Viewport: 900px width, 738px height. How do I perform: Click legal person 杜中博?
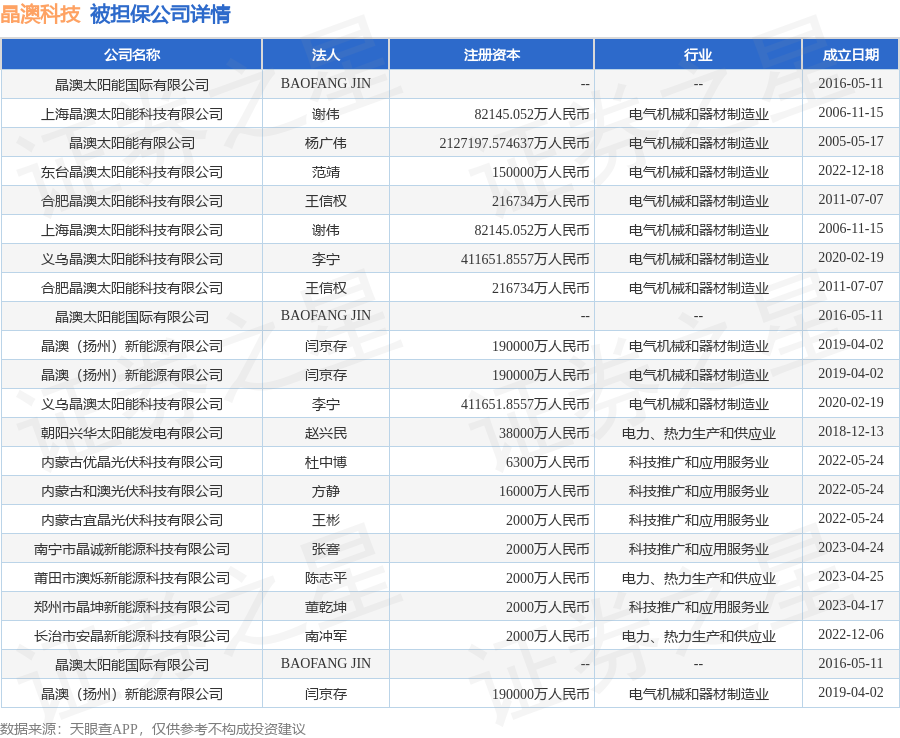pyautogui.click(x=325, y=462)
